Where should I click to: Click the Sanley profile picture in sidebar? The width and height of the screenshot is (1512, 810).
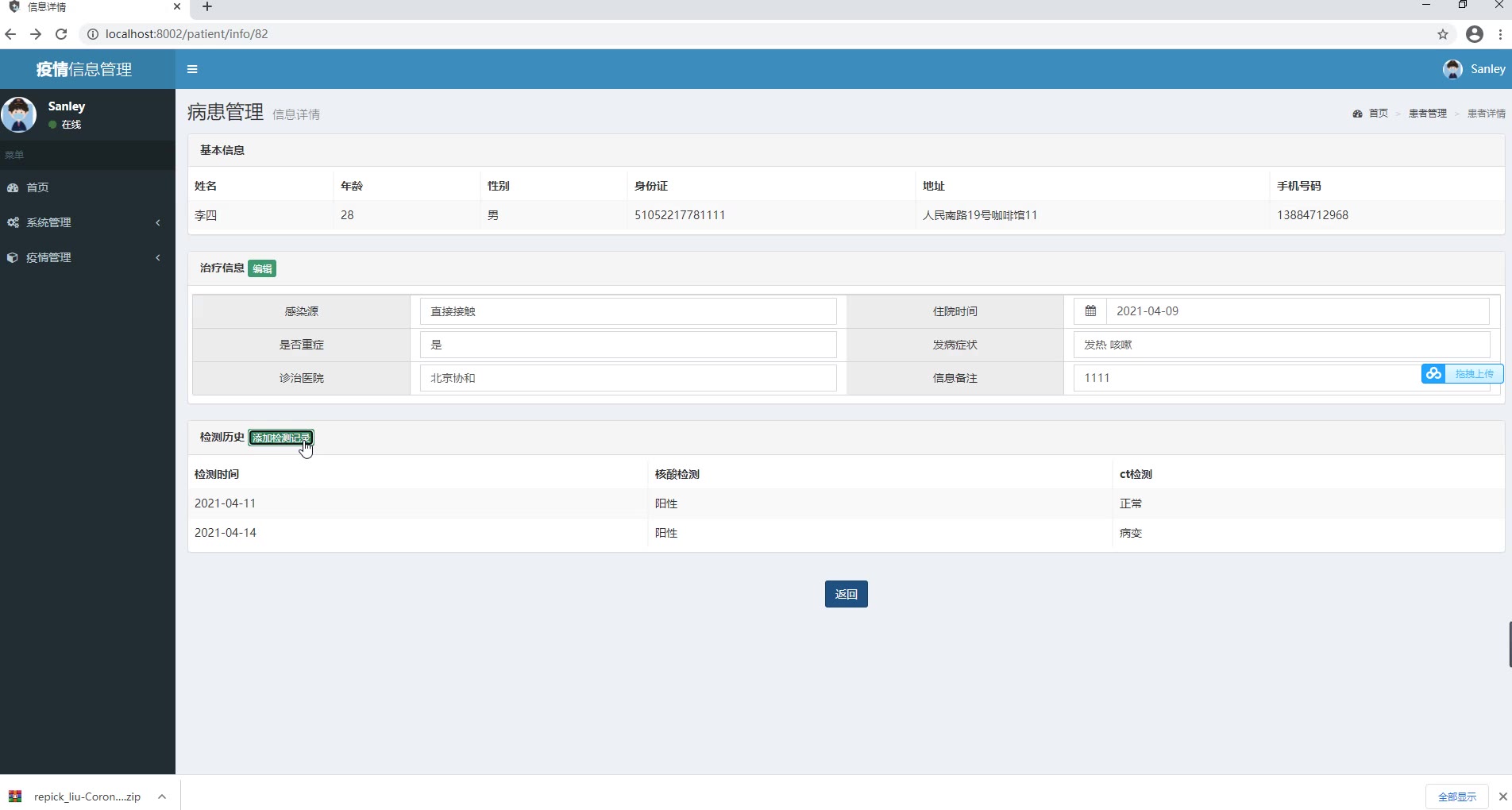click(18, 114)
